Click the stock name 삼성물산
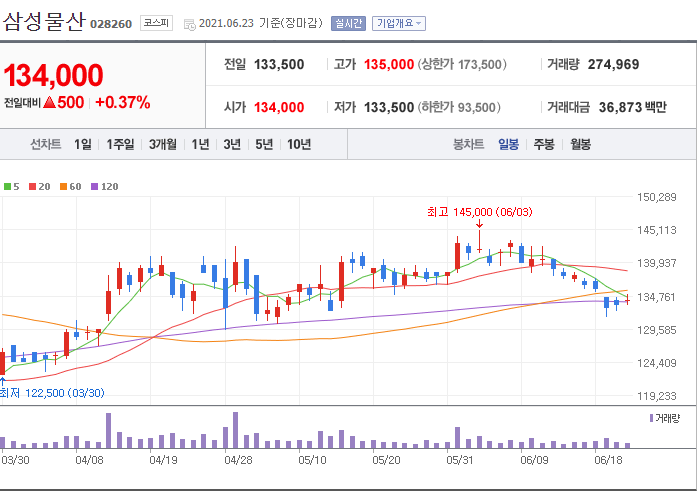 point(43,21)
